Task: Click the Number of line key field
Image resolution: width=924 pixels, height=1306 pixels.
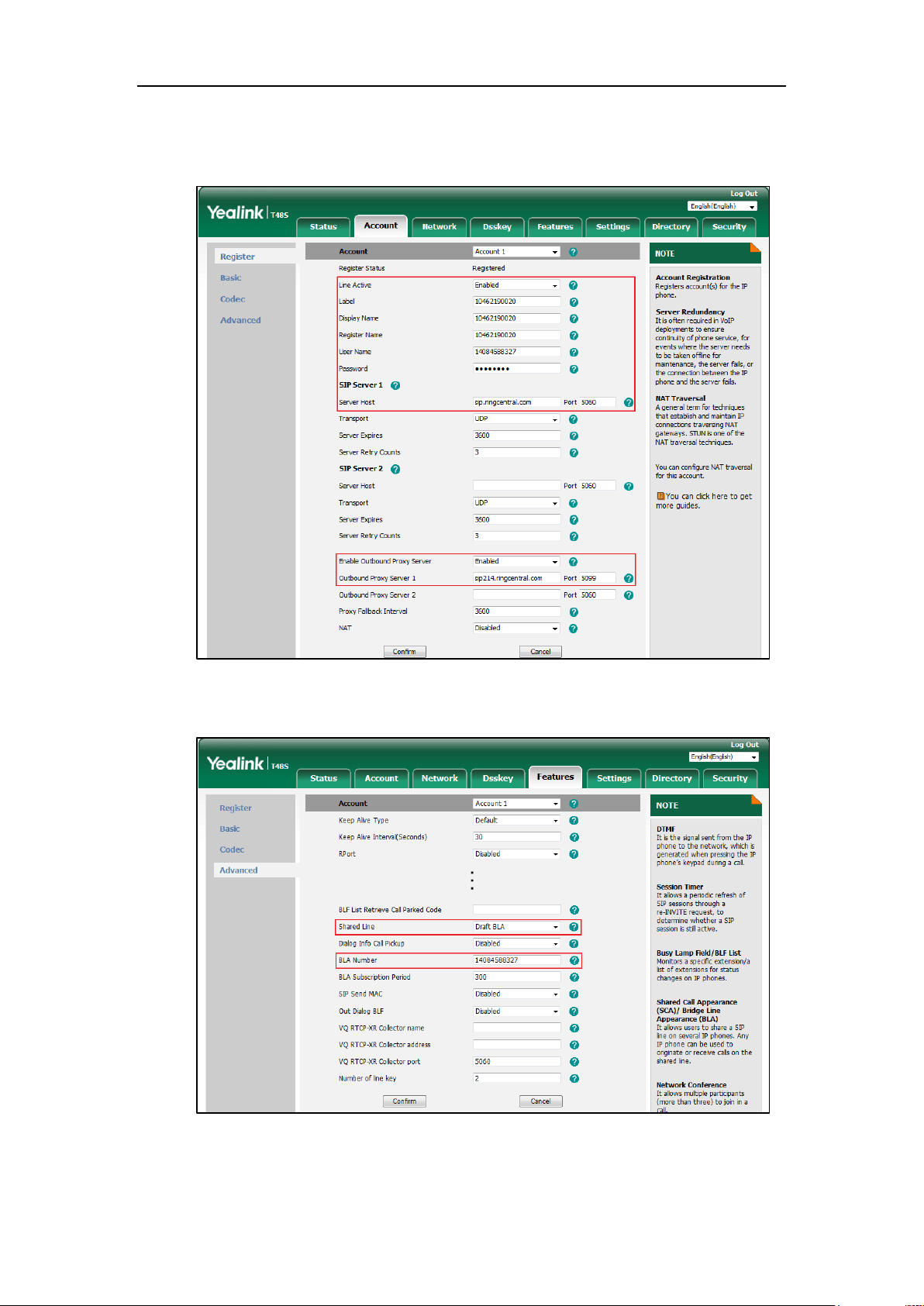Action: click(x=517, y=1079)
